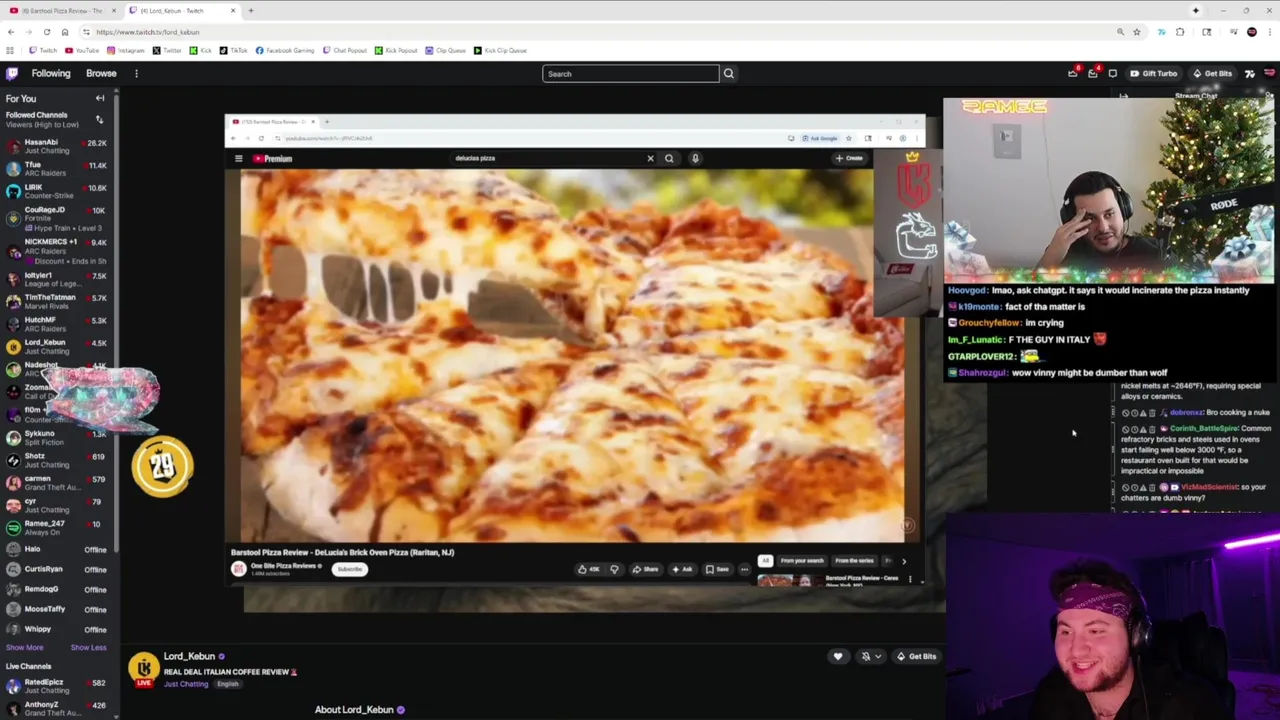Screen dimensions: 1280x720
Task: Open Ramee_247 channel in sidebar
Action: coord(59,527)
